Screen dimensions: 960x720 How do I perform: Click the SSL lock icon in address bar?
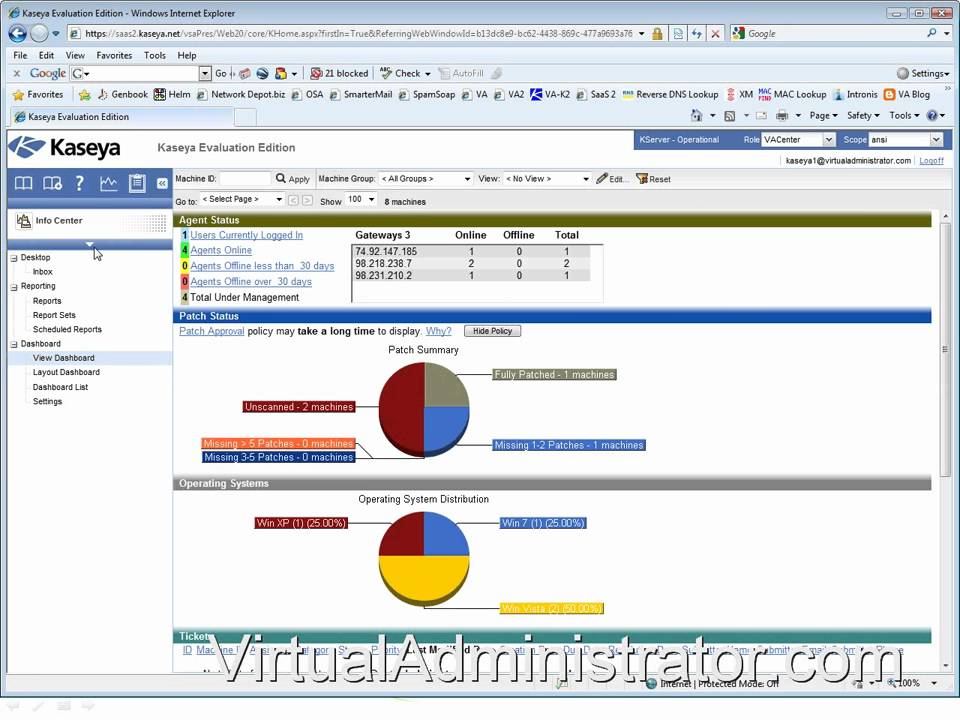pos(658,34)
